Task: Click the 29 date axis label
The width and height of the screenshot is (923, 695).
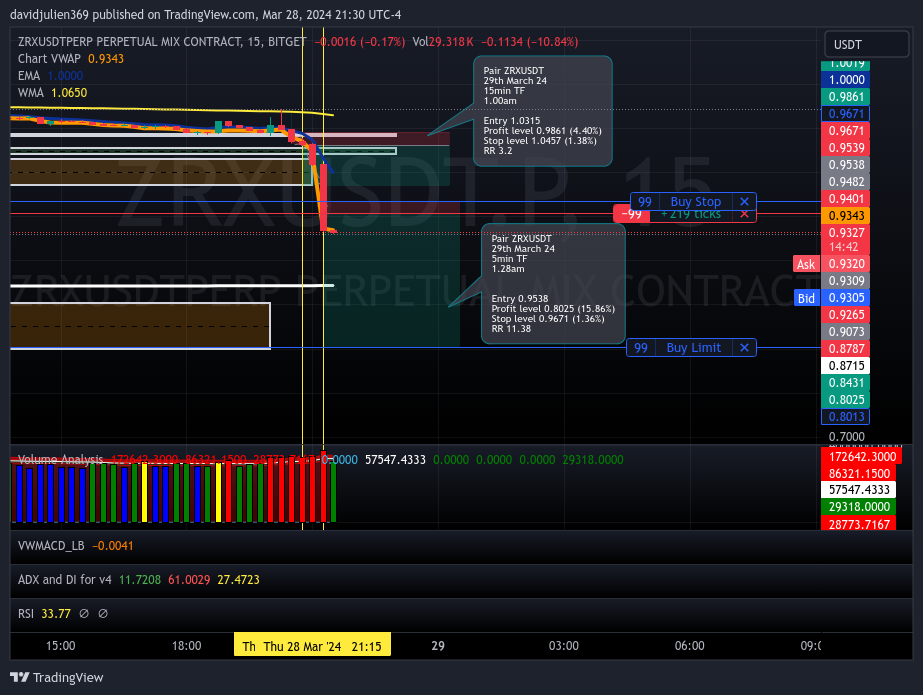Action: point(438,646)
